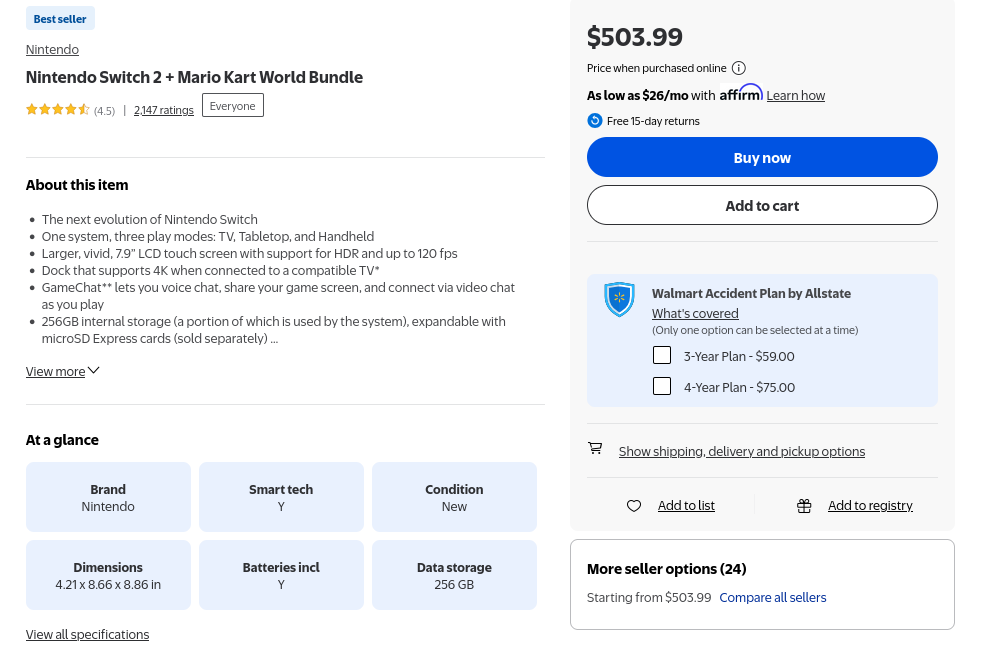
Task: Click the $503.99 price text
Action: tap(635, 37)
